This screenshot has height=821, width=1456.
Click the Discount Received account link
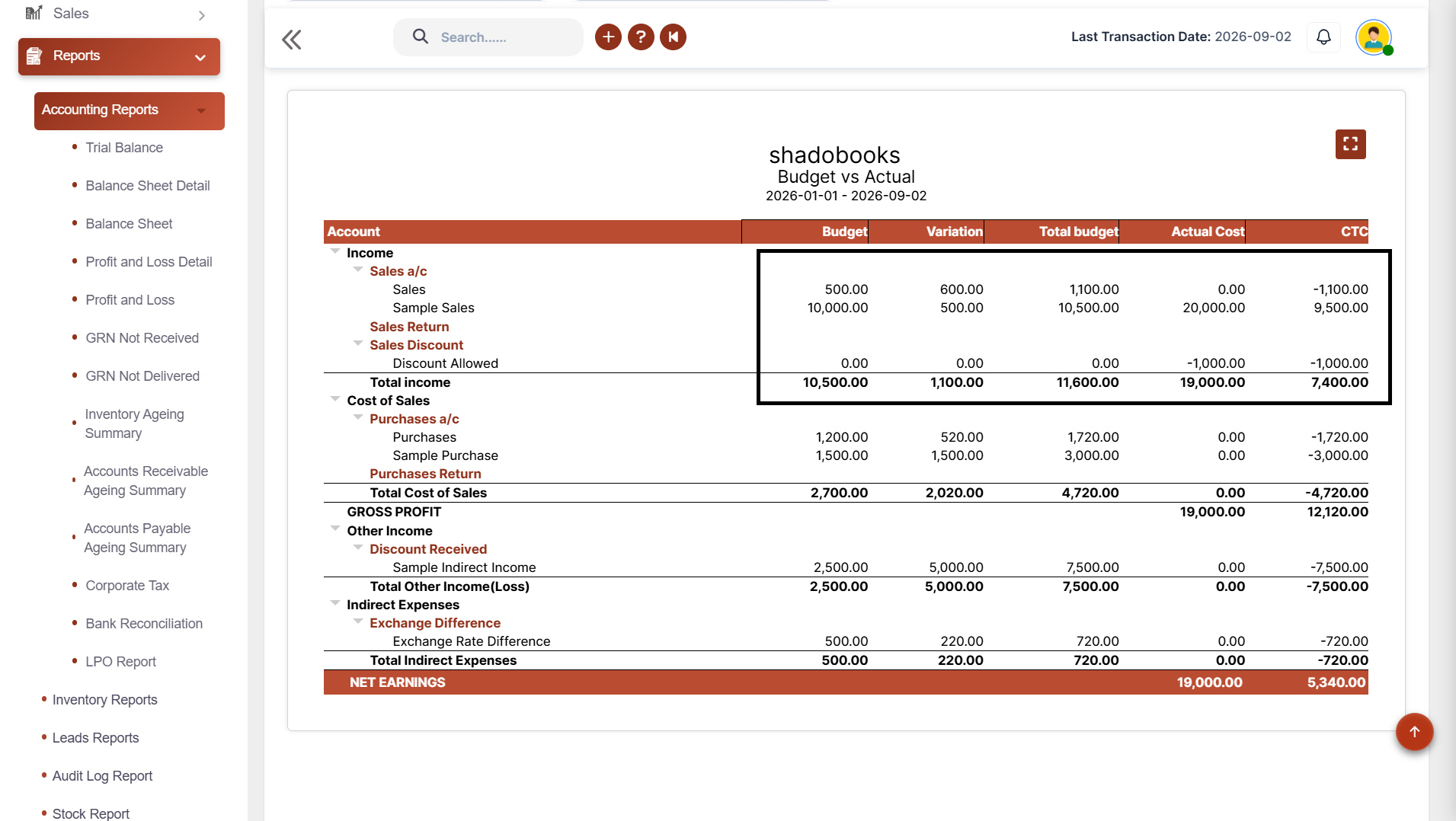pos(428,549)
